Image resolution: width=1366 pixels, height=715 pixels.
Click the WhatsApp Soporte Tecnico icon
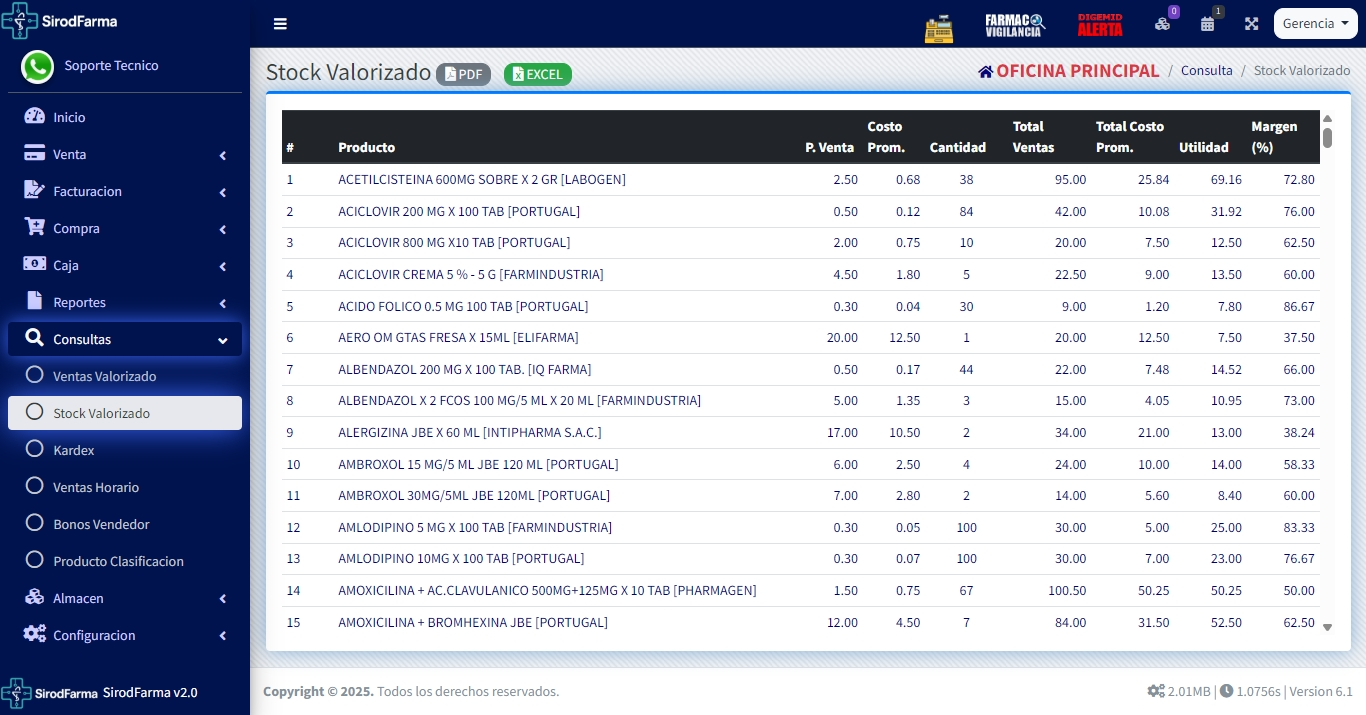pos(38,67)
